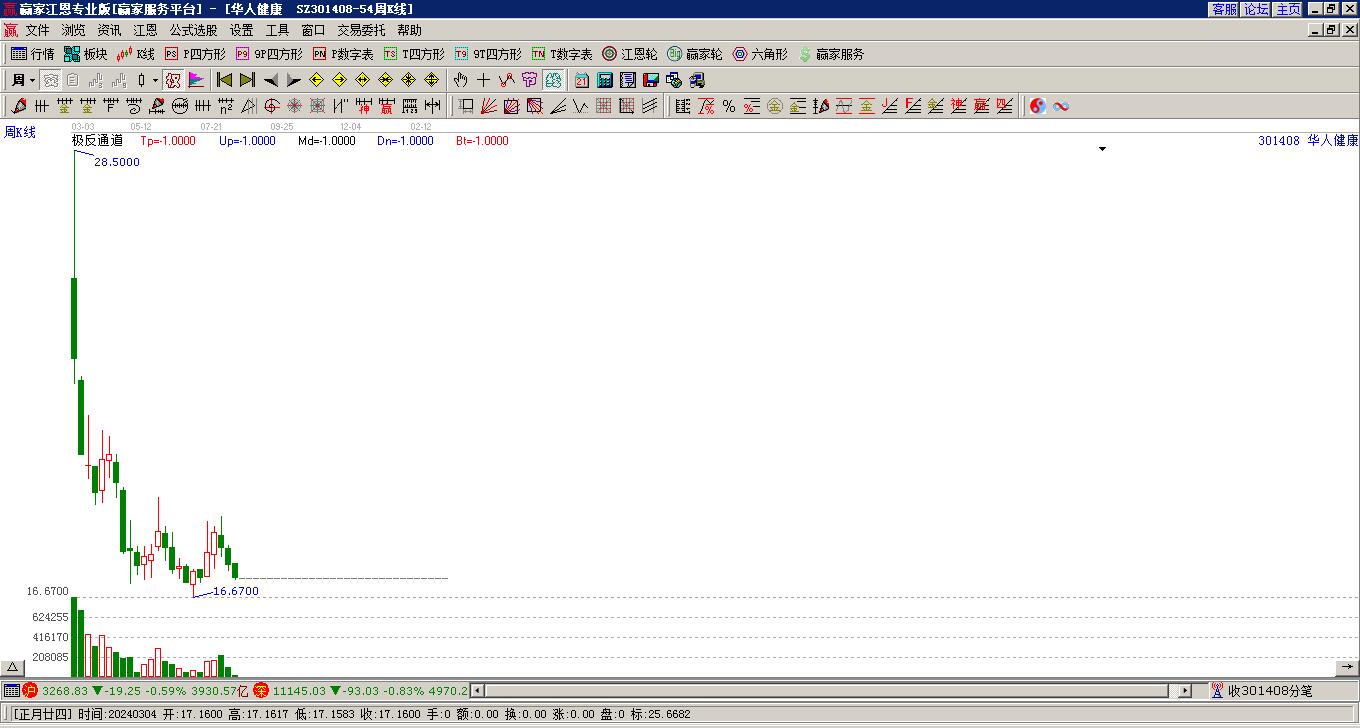Toggle the pressed pattern button beside 周

(x=50, y=80)
